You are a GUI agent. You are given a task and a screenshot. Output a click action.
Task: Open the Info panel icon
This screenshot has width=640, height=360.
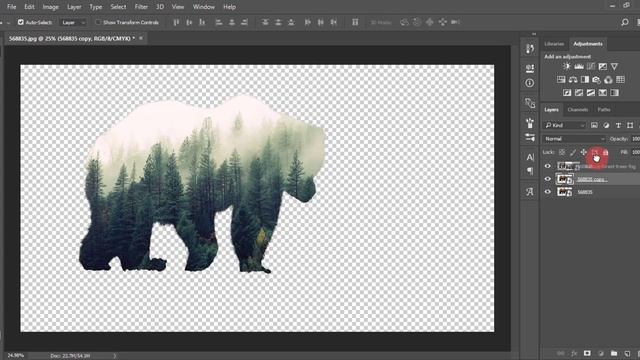[x=530, y=83]
